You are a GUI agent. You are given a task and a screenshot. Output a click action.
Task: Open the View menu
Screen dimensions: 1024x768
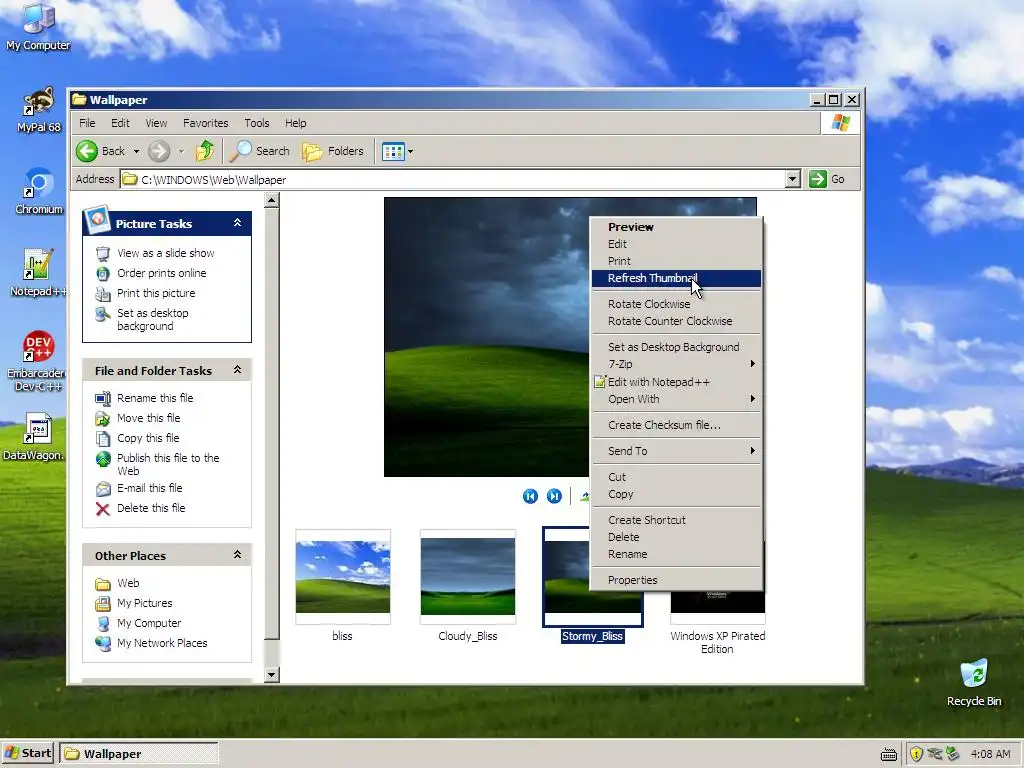pos(156,123)
